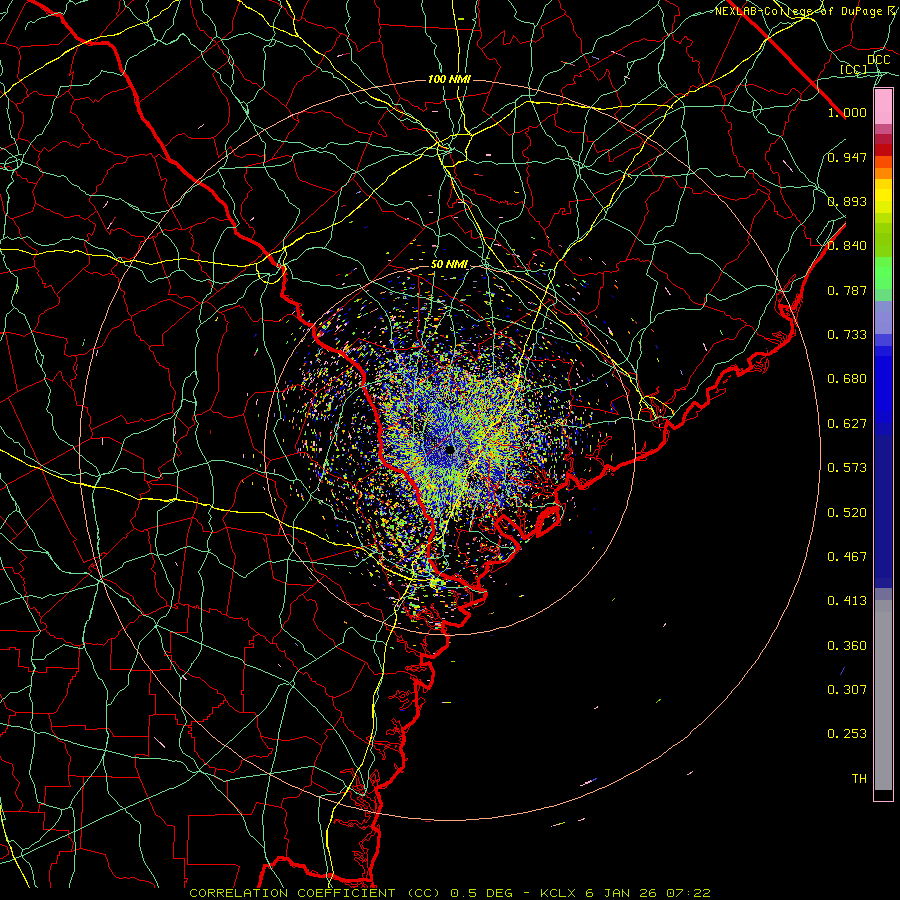900x900 pixels.
Task: Click the KCLX station identifier in caption
Action: point(557,893)
